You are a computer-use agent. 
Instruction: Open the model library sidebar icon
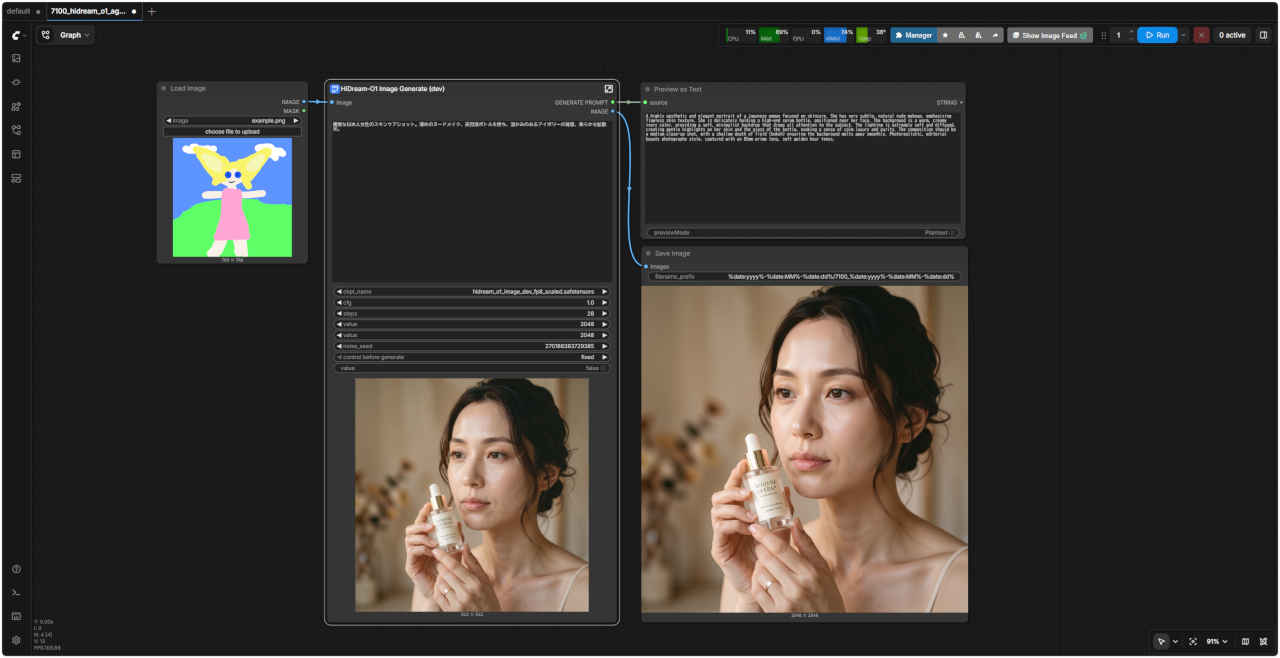(16, 106)
